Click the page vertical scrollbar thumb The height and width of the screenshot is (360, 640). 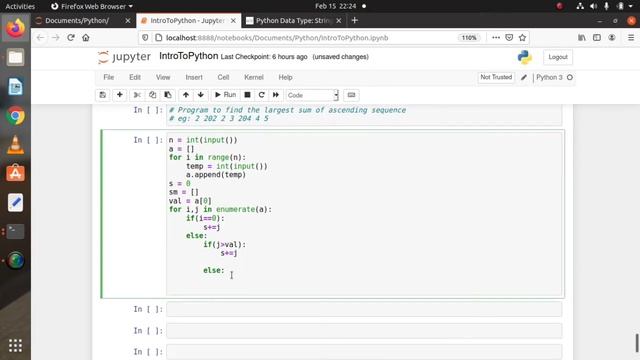click(x=637, y=343)
